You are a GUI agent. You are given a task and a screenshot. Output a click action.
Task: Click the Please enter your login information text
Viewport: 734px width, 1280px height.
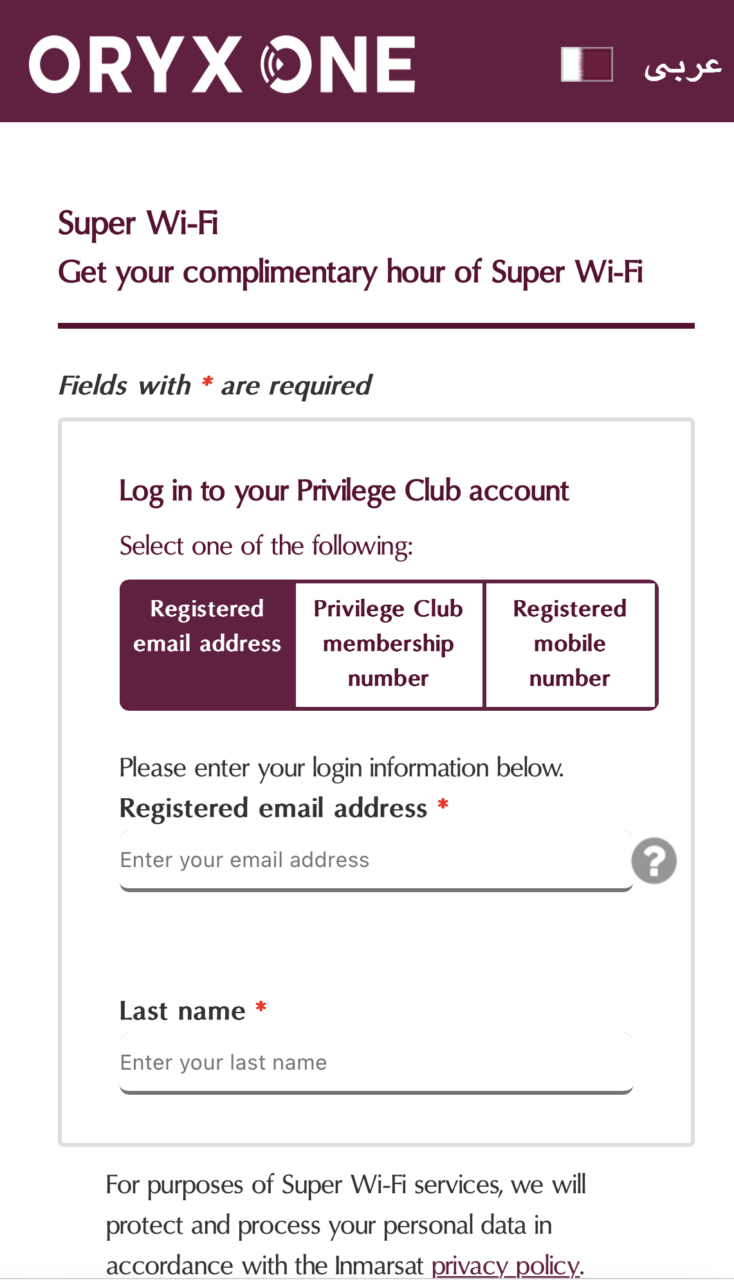click(342, 768)
